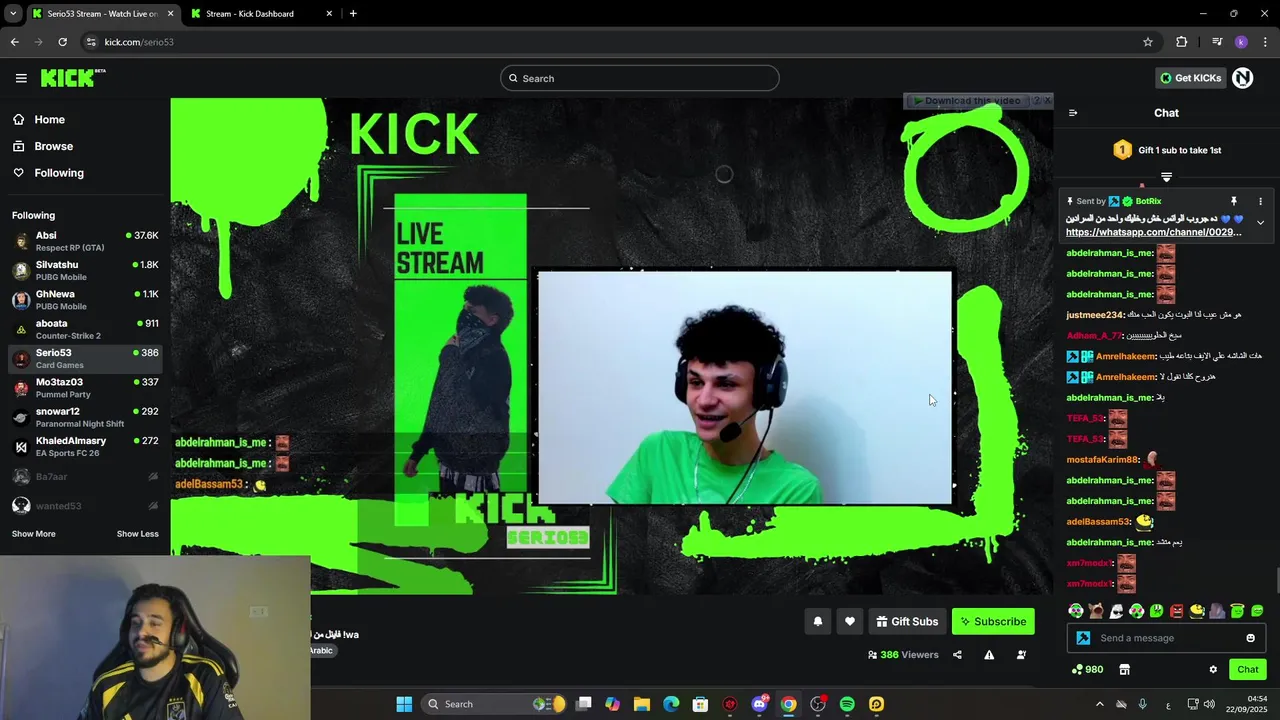Screen dimensions: 1280x720
Task: Open Mo3taz03 channel in Following
Action: coord(84,388)
